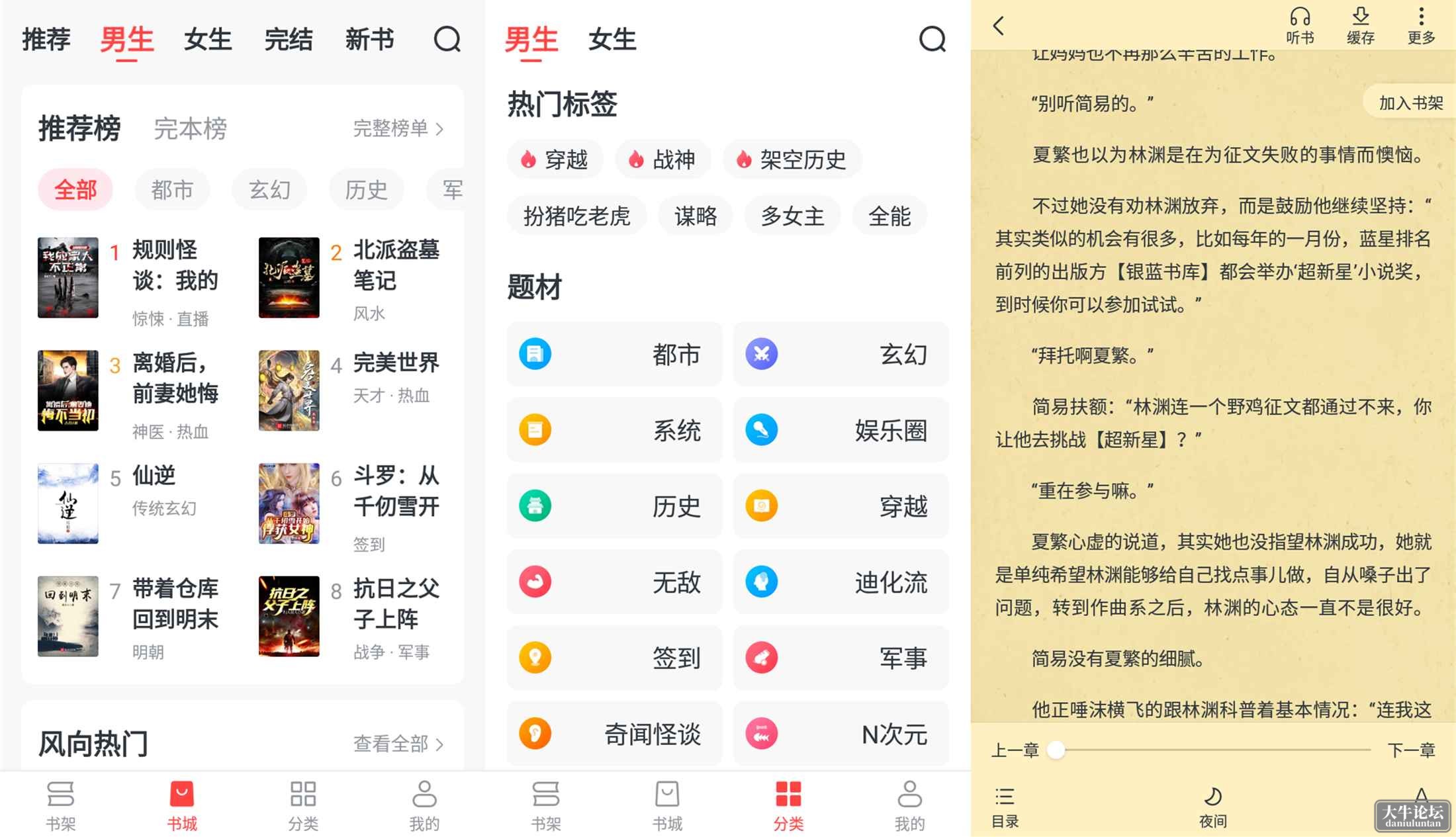Tap the 加入书架 button

[1410, 103]
